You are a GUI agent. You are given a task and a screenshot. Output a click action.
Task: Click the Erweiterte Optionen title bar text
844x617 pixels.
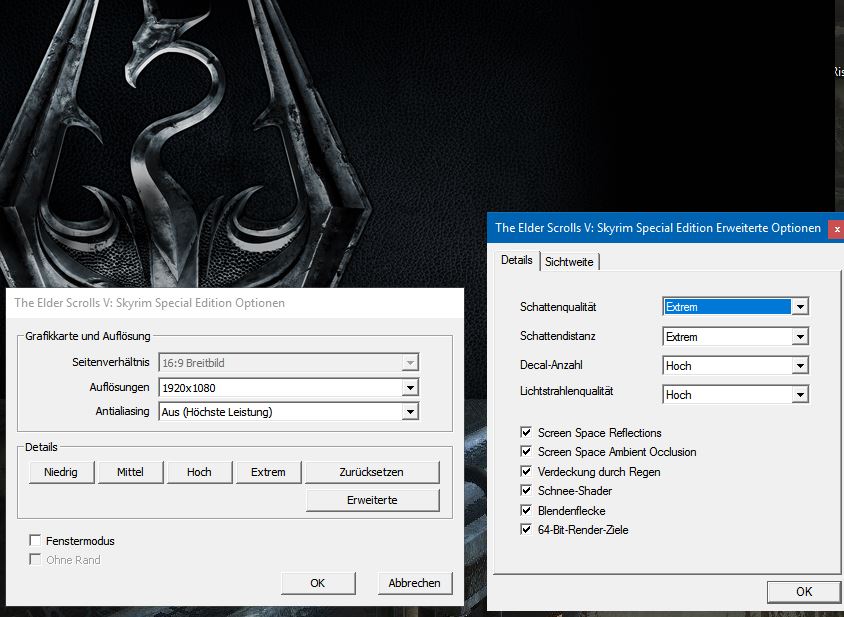click(x=658, y=228)
